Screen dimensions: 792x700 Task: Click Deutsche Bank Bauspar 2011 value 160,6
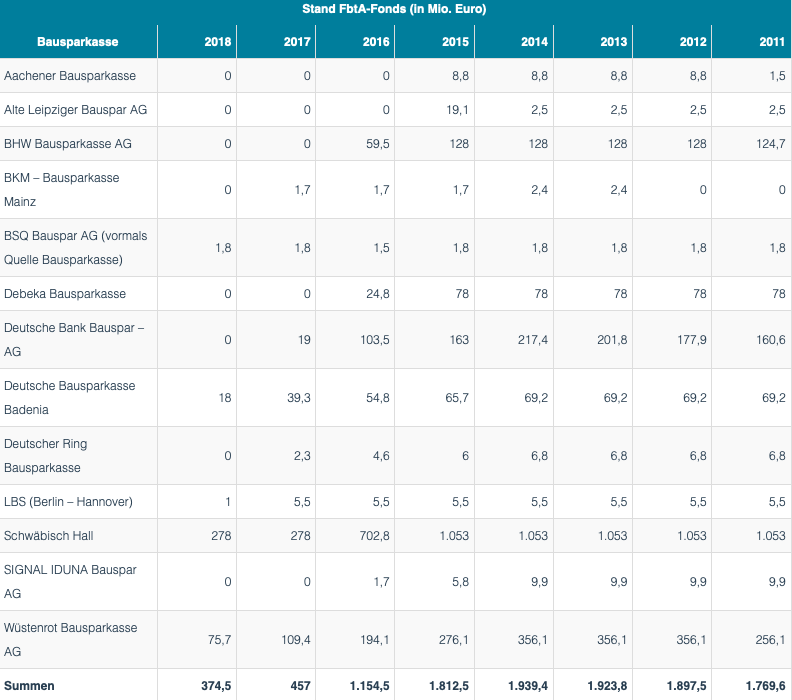pyautogui.click(x=771, y=340)
